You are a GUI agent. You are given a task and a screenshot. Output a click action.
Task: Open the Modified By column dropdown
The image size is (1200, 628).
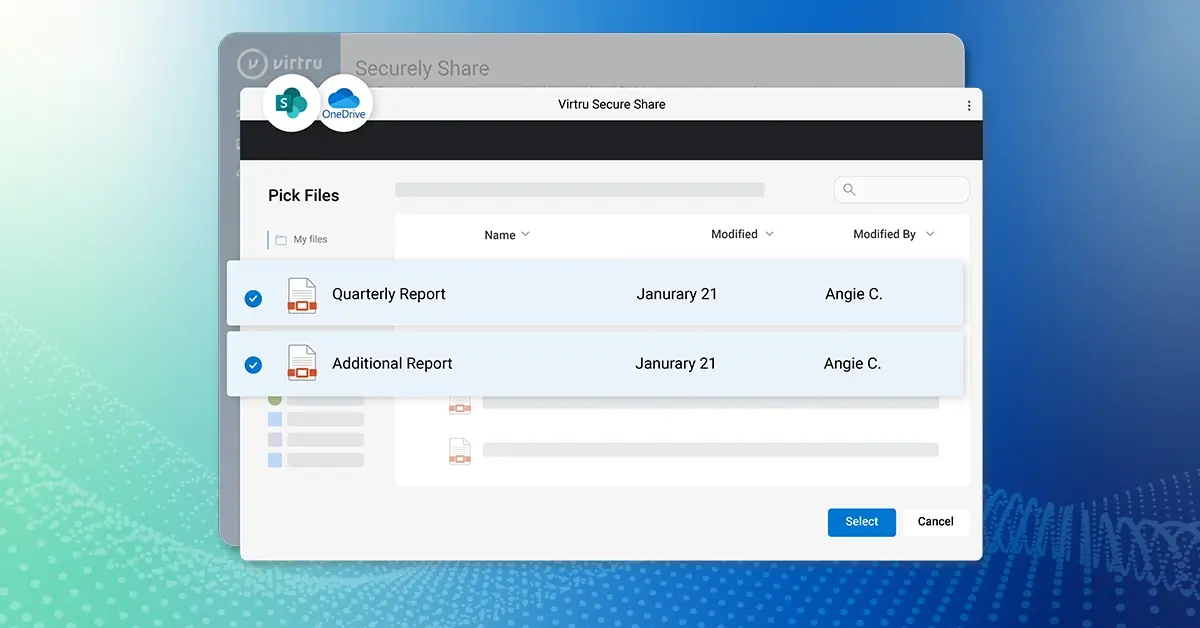coord(930,234)
